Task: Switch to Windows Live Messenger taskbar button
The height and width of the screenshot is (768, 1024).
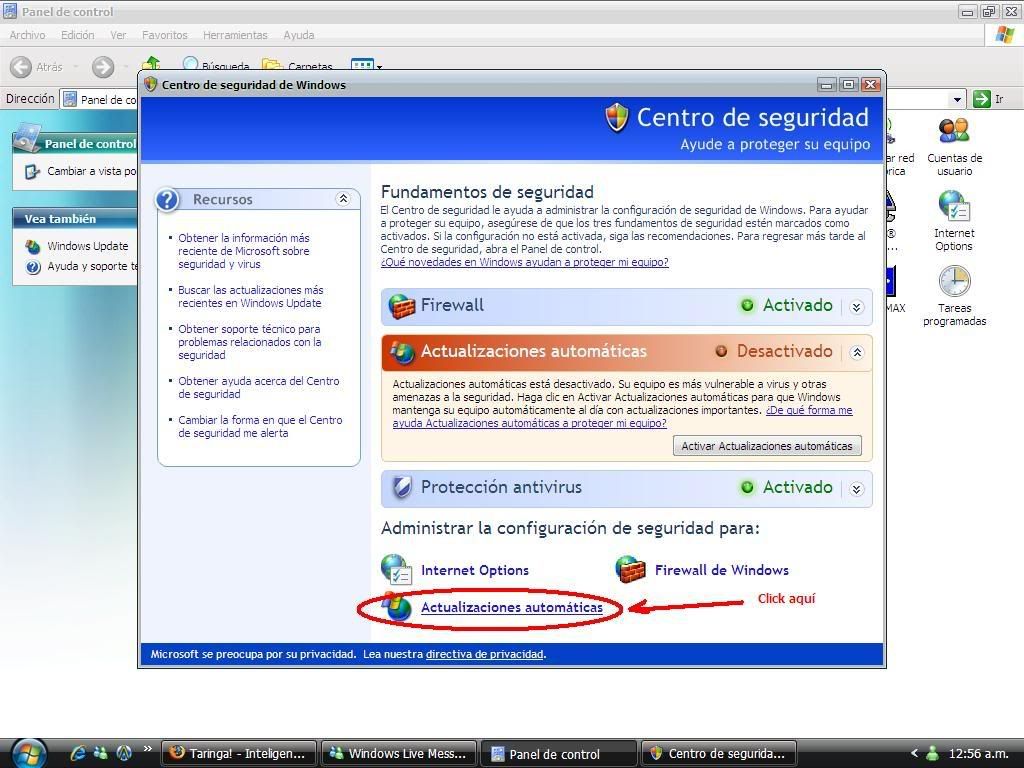Action: click(398, 754)
